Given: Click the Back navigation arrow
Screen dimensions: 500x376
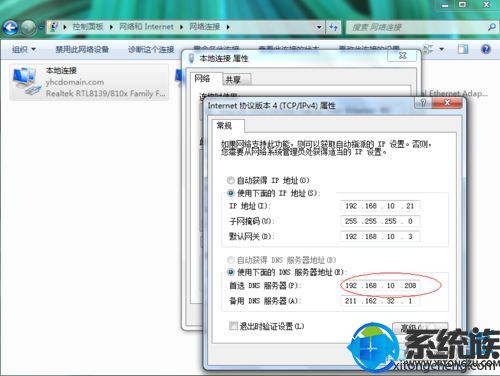Looking at the screenshot, I should (x=10, y=27).
